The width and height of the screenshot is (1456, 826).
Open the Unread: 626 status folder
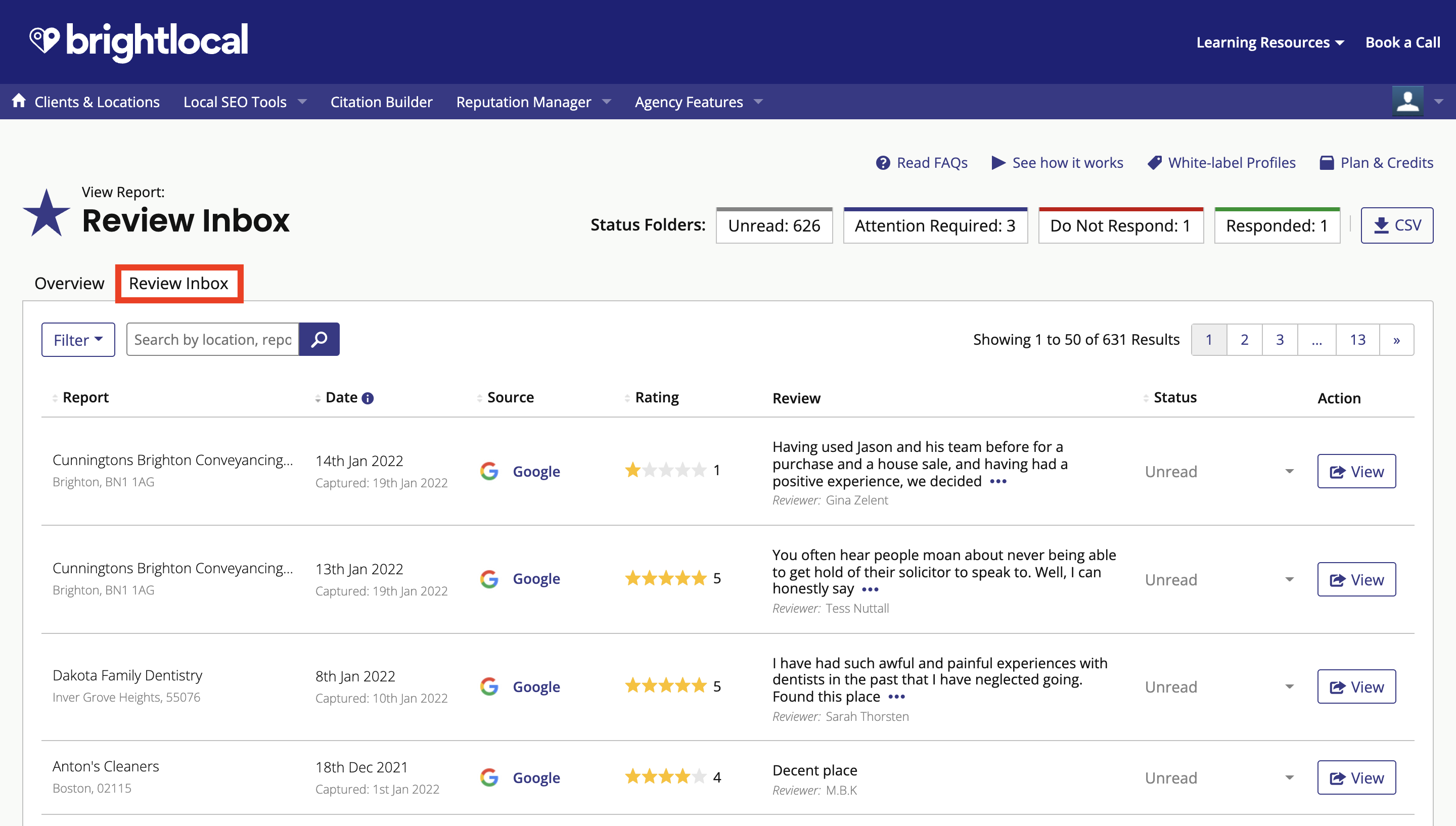[x=773, y=225]
